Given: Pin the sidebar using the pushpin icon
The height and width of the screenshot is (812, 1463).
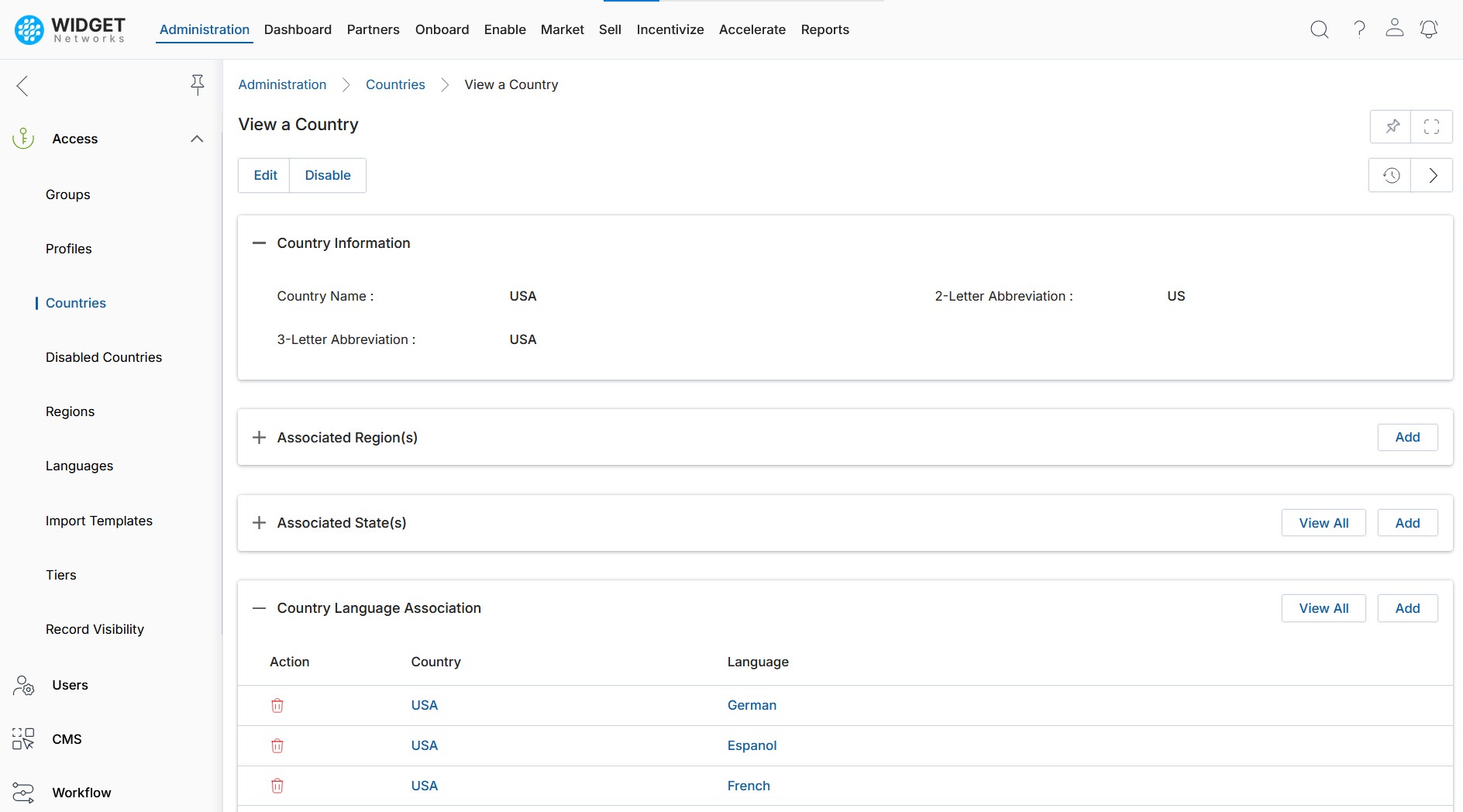Looking at the screenshot, I should 198,84.
